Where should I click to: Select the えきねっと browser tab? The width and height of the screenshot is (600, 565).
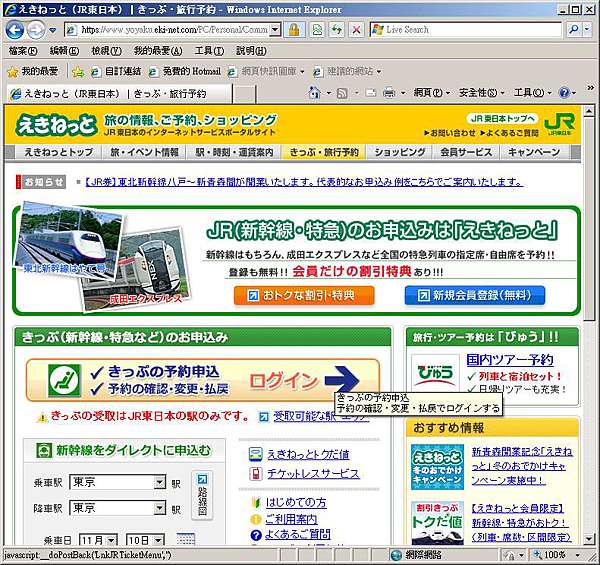pyautogui.click(x=119, y=94)
